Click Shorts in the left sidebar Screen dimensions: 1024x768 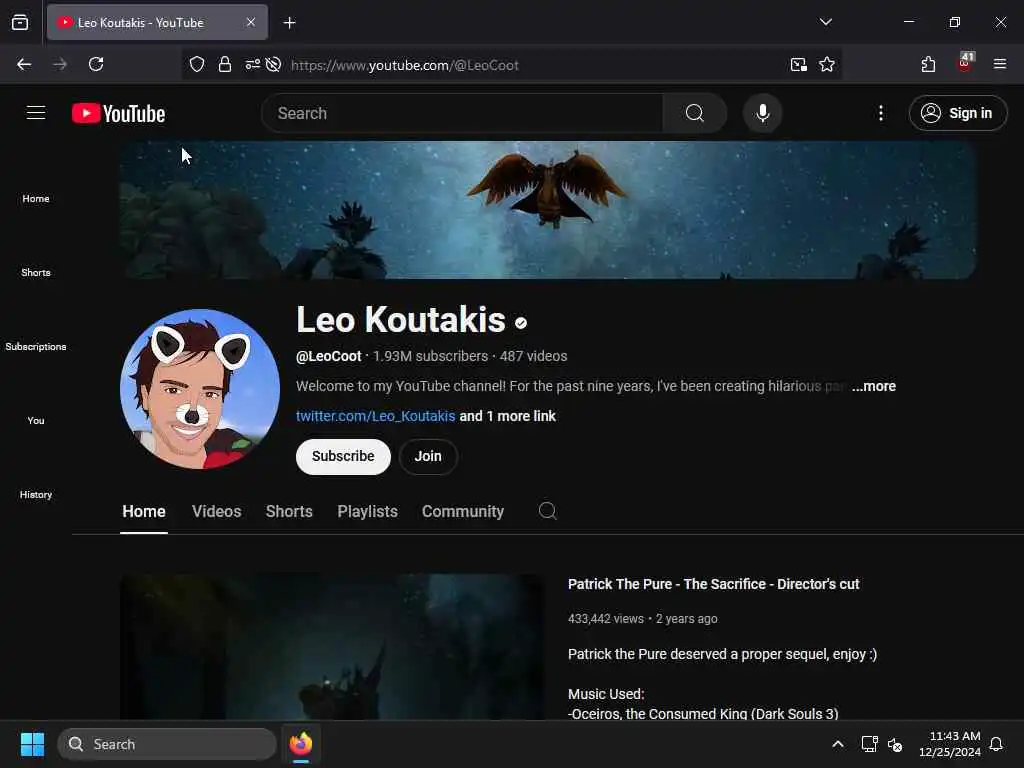pos(36,272)
